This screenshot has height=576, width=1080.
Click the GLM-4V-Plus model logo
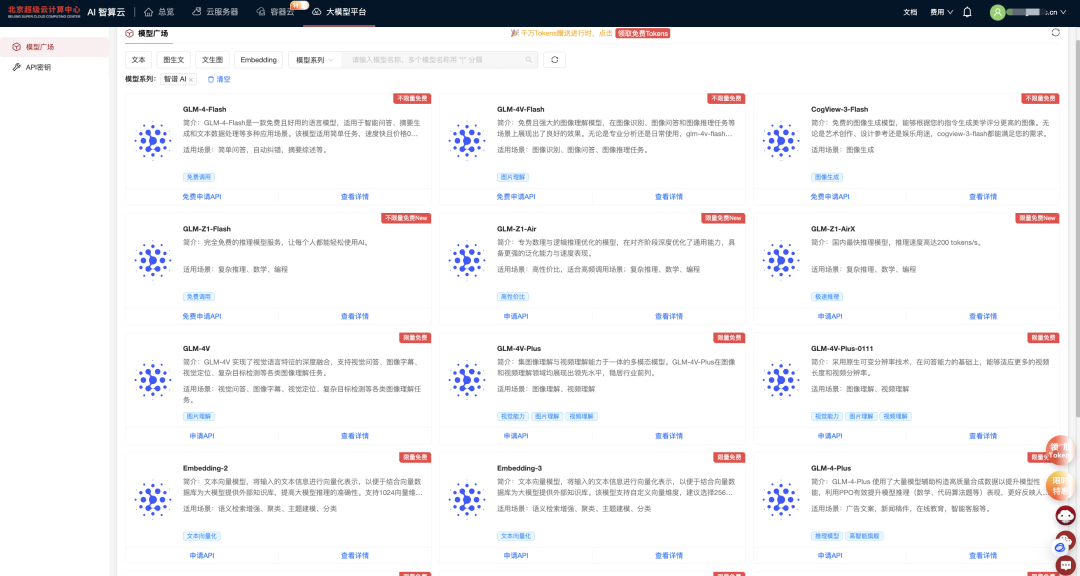tap(467, 381)
